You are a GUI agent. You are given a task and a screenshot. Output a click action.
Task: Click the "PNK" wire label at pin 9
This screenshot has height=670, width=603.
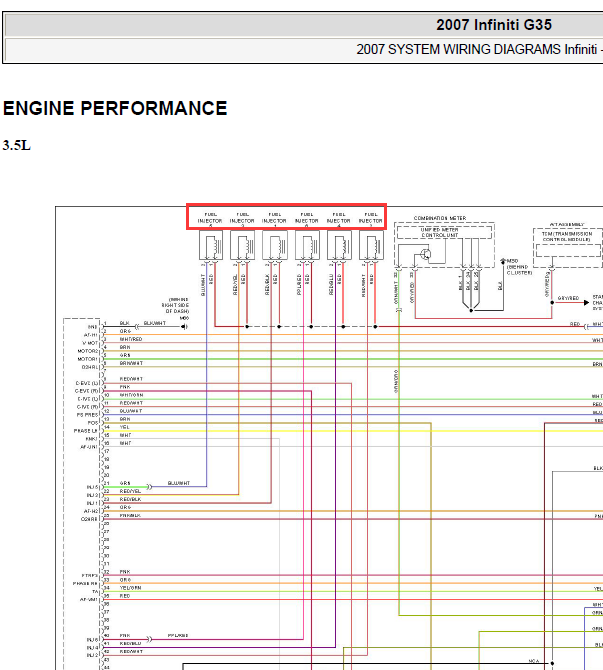coord(125,387)
